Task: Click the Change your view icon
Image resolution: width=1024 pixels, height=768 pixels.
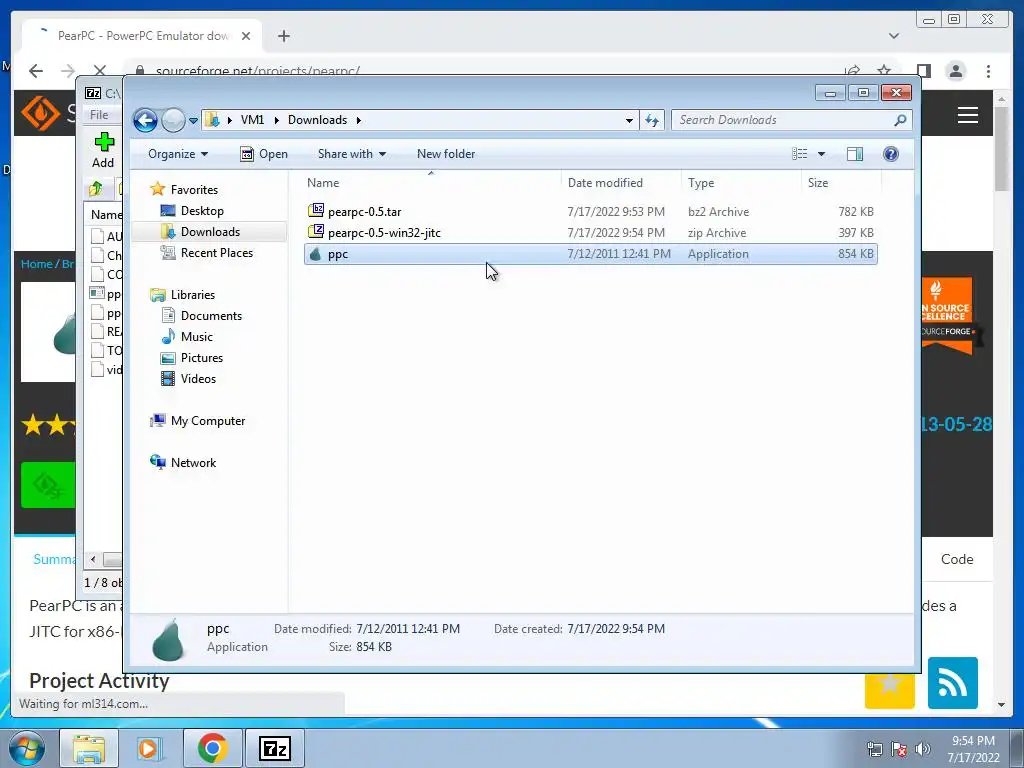Action: tap(799, 154)
